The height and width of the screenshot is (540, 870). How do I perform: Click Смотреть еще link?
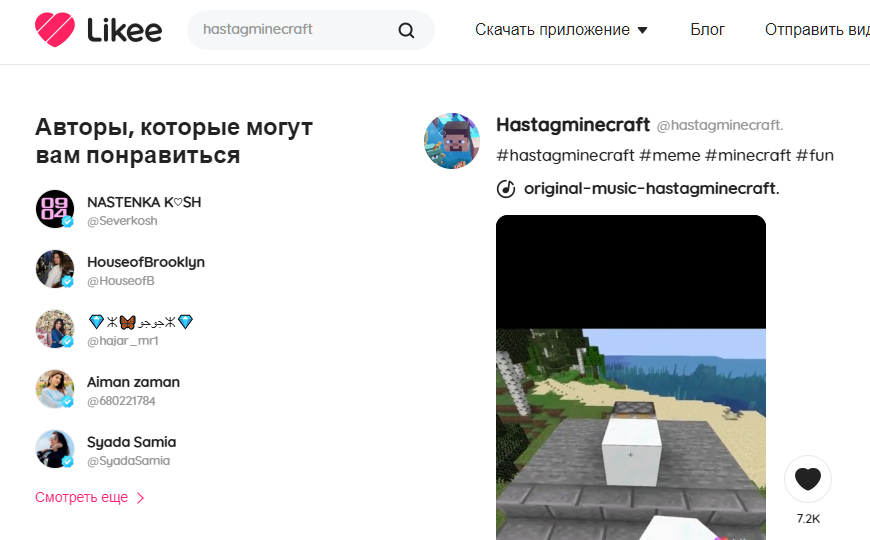(82, 497)
